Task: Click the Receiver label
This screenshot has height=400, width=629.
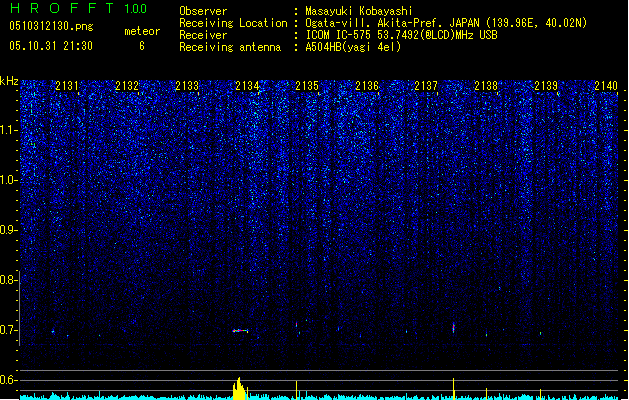Action: tap(203, 35)
